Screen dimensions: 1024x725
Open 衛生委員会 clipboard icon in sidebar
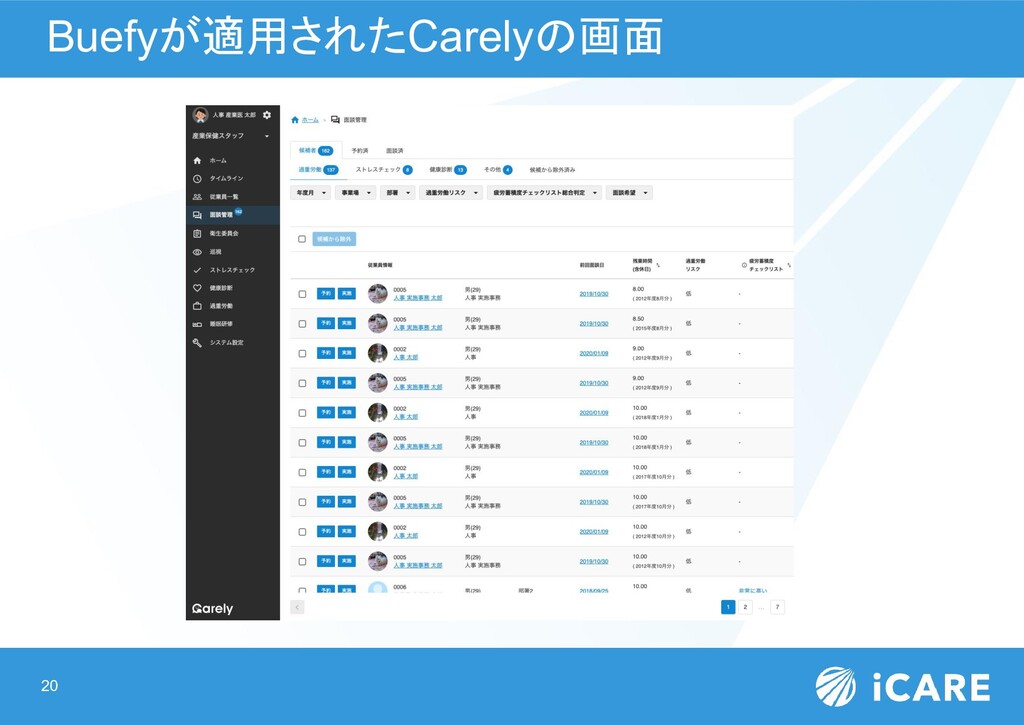pyautogui.click(x=197, y=233)
